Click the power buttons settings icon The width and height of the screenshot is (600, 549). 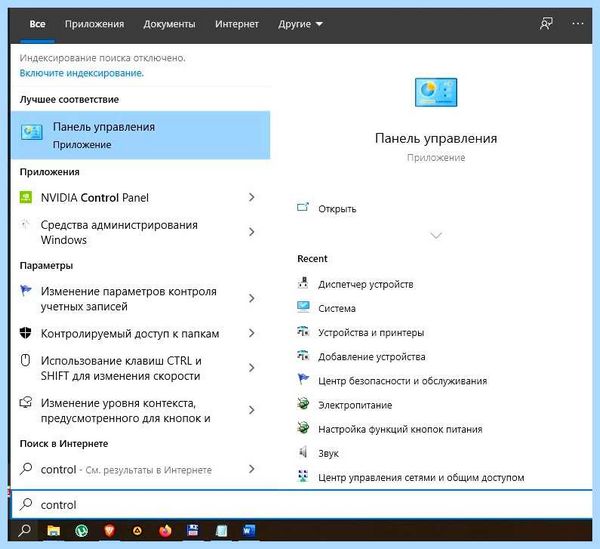coord(303,428)
